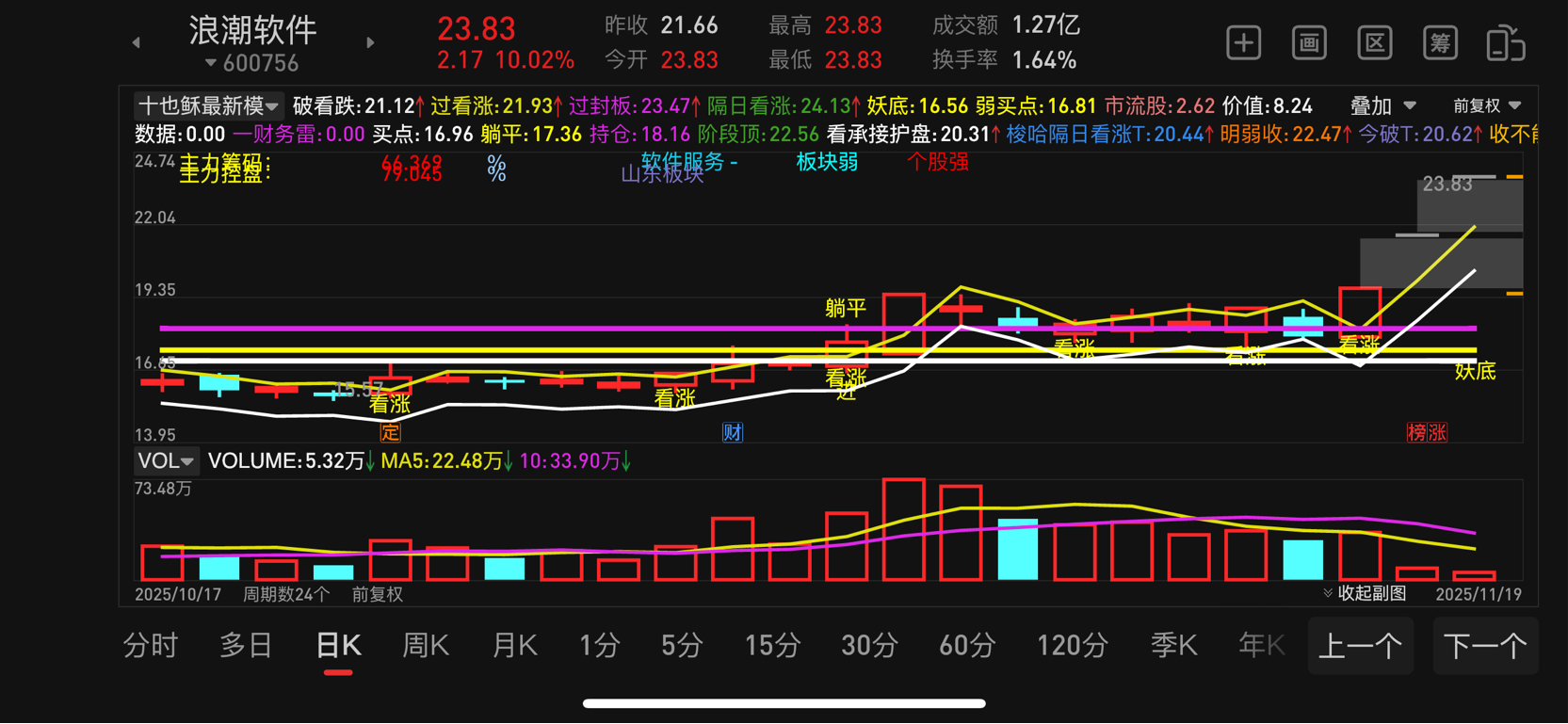Tap the rotate screen device icon
The height and width of the screenshot is (724, 1568).
1505,43
